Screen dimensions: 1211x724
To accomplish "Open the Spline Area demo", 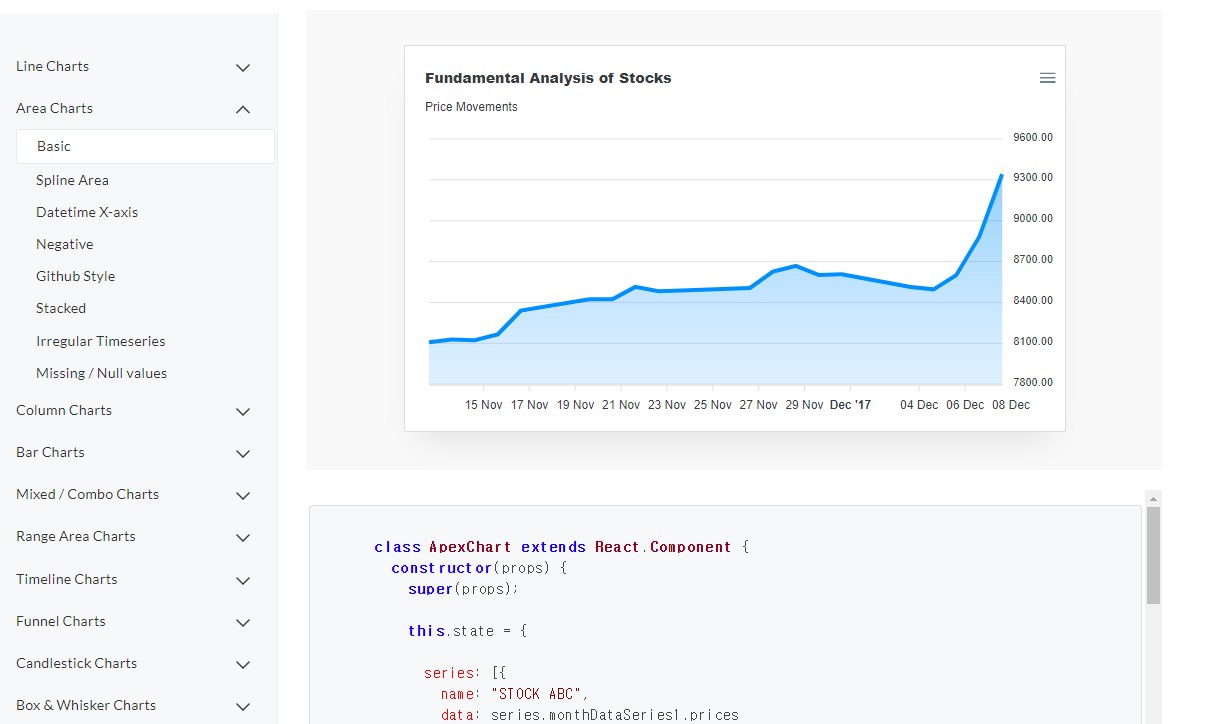I will click(72, 180).
